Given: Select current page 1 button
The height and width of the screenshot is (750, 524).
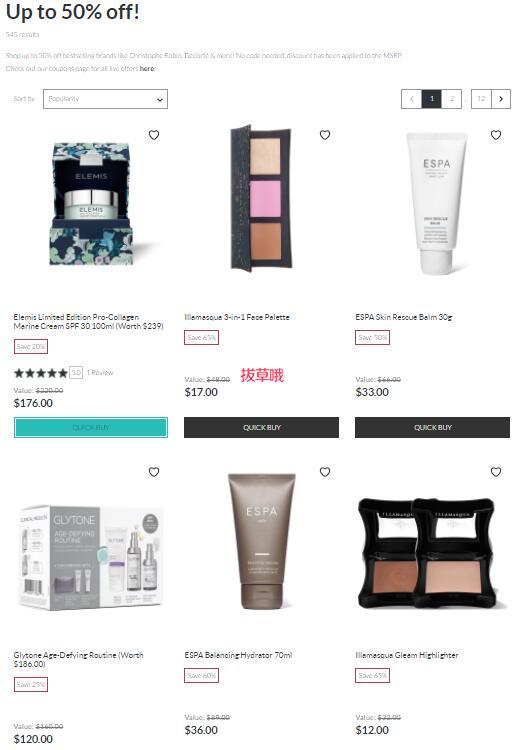Looking at the screenshot, I should pyautogui.click(x=431, y=99).
